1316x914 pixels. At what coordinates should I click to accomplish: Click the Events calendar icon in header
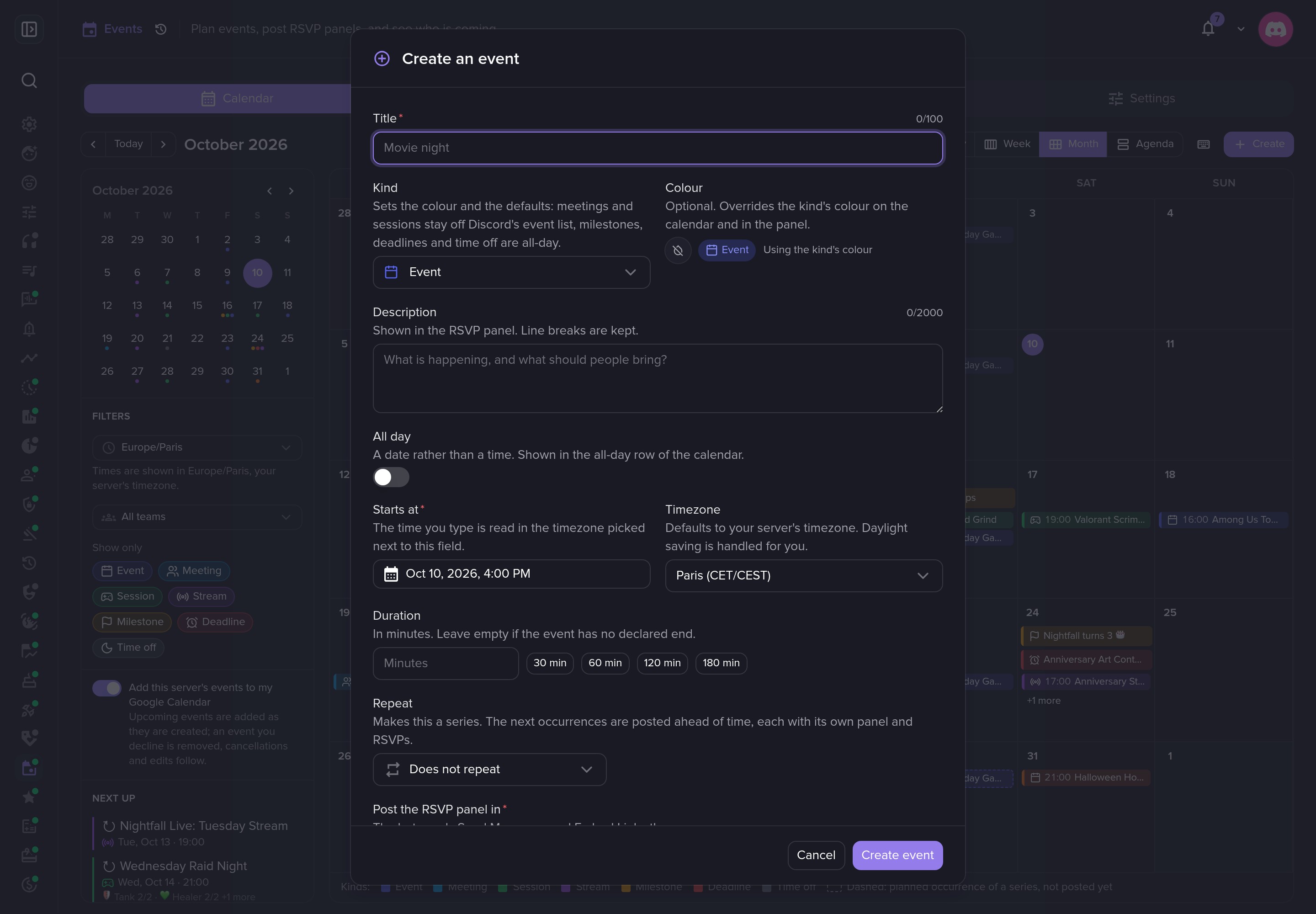tap(90, 29)
